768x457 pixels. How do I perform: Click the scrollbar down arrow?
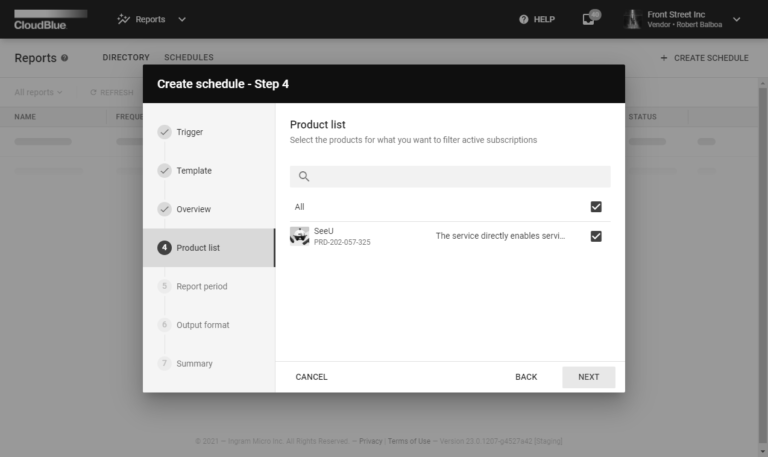762,451
